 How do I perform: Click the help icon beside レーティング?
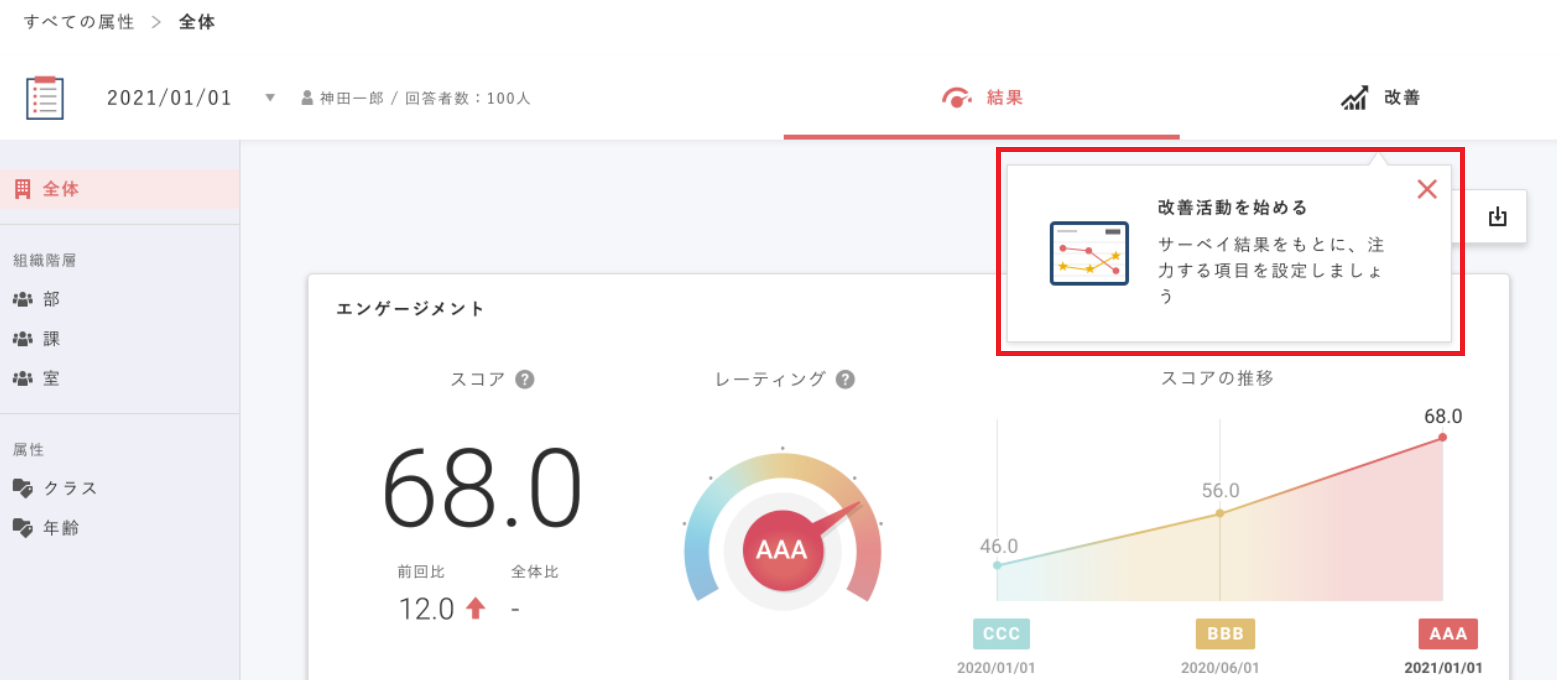point(845,380)
